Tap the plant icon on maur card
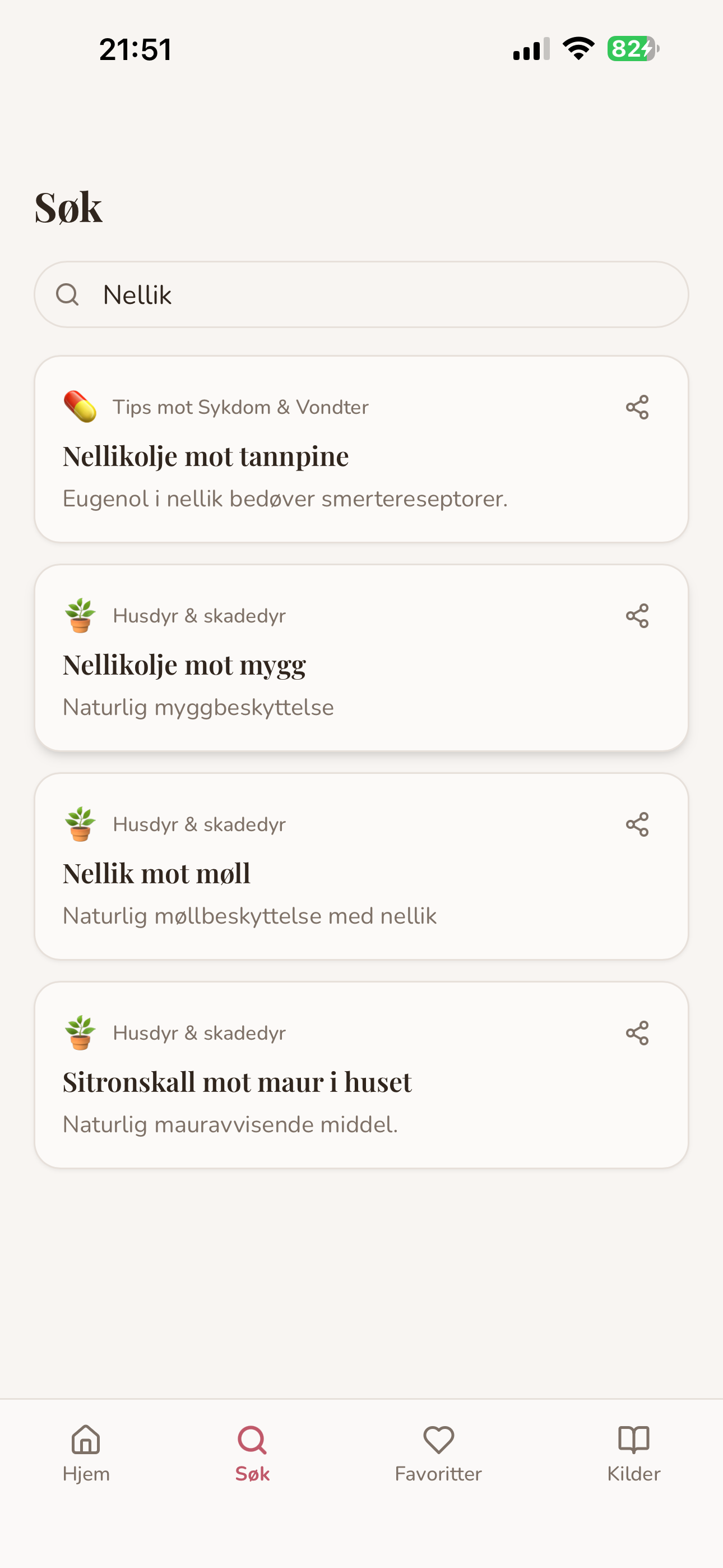This screenshot has height=1568, width=723. point(80,1033)
